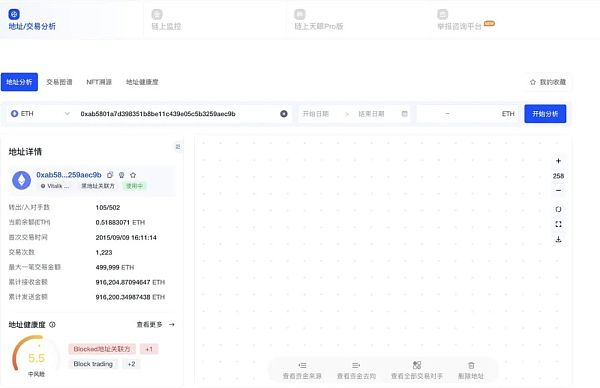
Task: Click the ETH amount range filter field
Action: (x=468, y=114)
